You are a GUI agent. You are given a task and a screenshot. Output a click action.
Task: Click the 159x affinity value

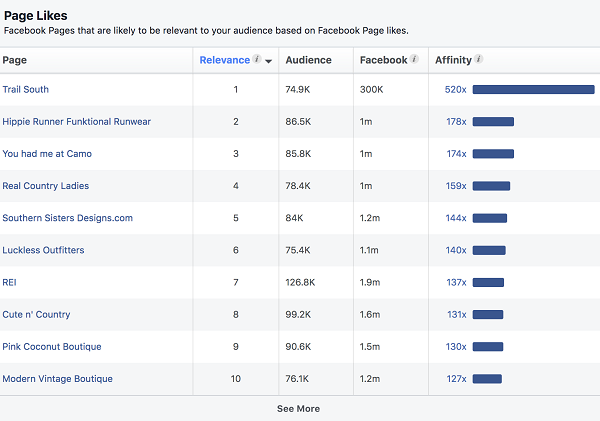click(x=456, y=186)
